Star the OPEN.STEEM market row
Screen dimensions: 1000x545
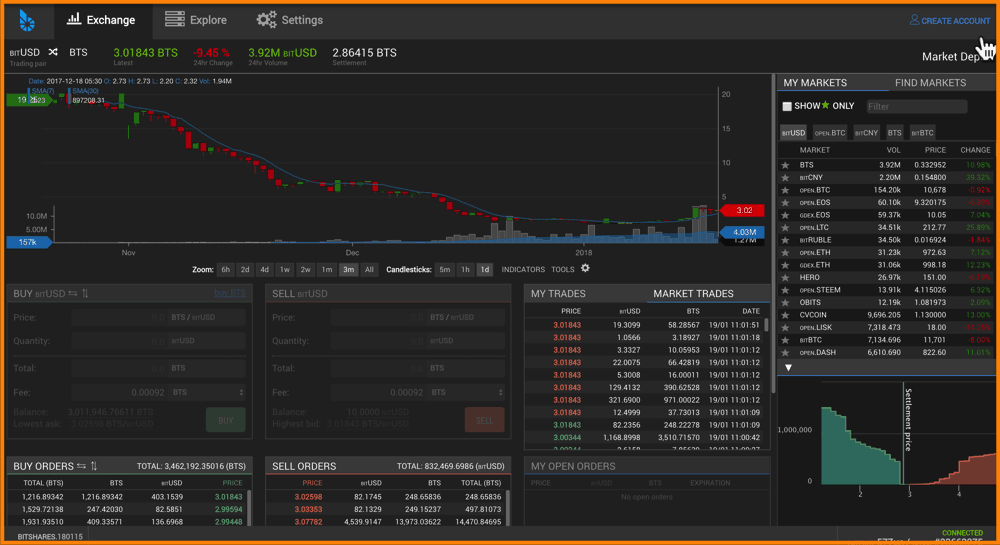786,290
